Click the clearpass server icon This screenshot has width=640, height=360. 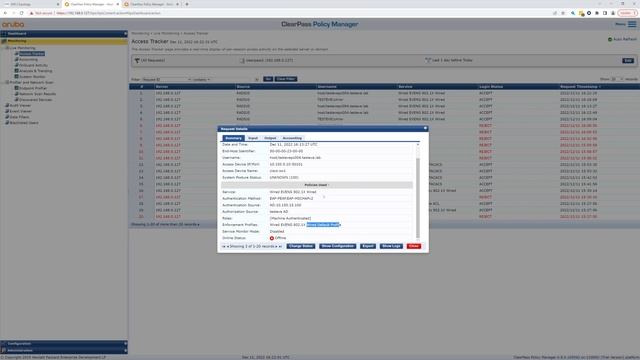242,60
